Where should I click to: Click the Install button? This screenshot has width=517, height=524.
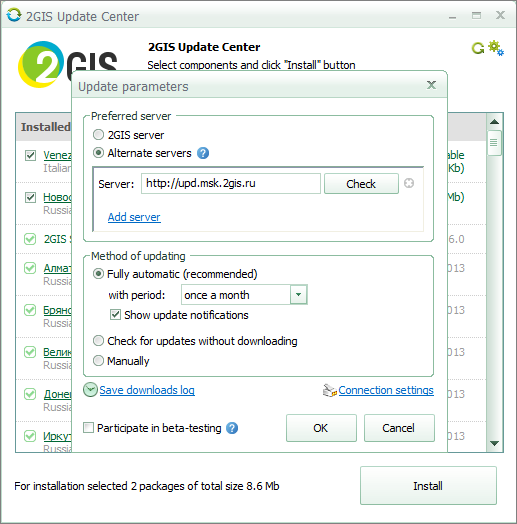[x=428, y=486]
